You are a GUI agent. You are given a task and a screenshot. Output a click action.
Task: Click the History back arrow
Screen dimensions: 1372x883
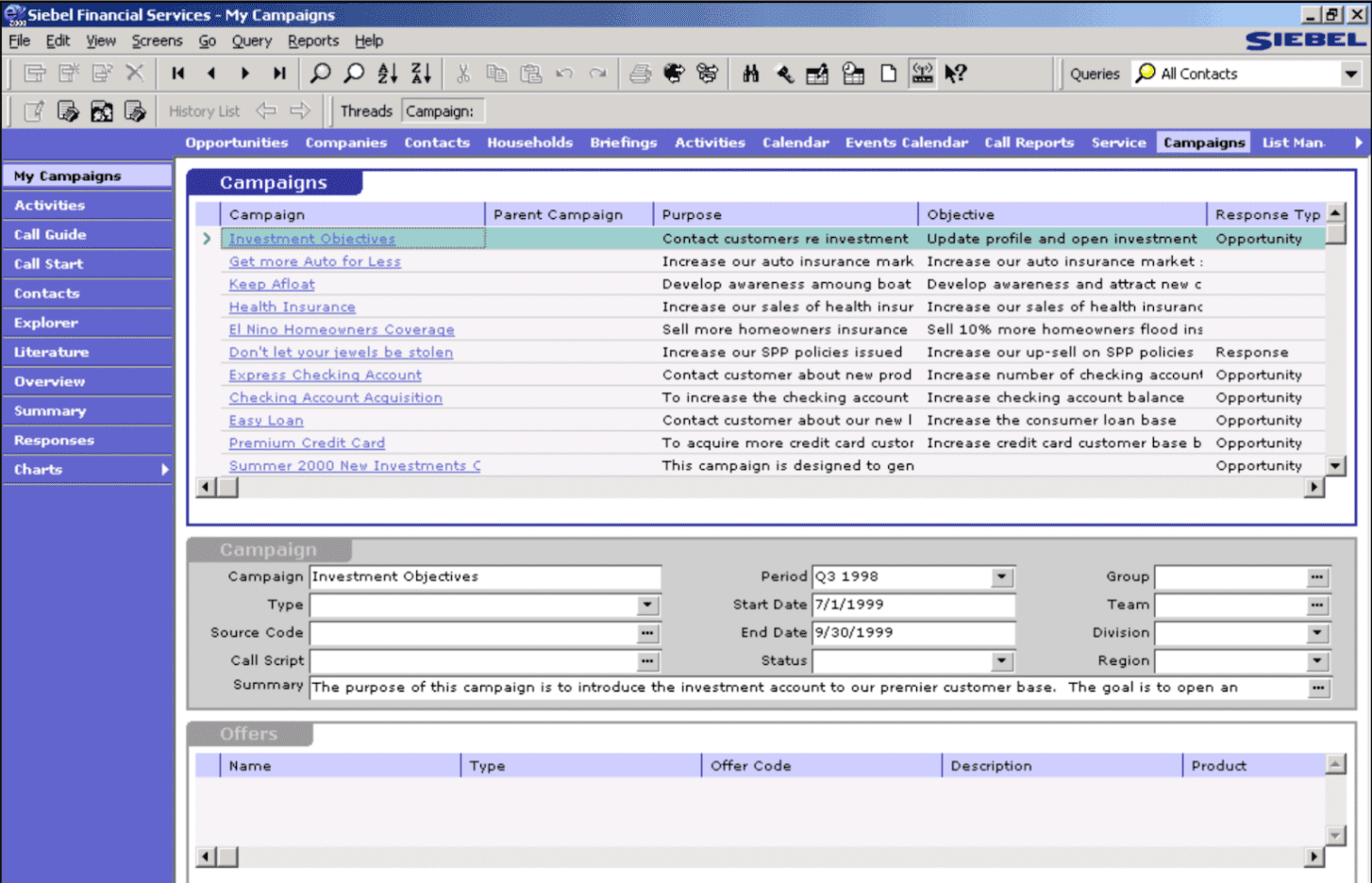point(266,111)
